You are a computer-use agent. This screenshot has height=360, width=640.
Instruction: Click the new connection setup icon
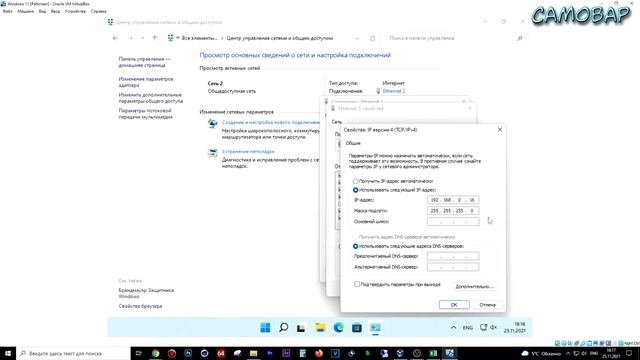tap(212, 123)
